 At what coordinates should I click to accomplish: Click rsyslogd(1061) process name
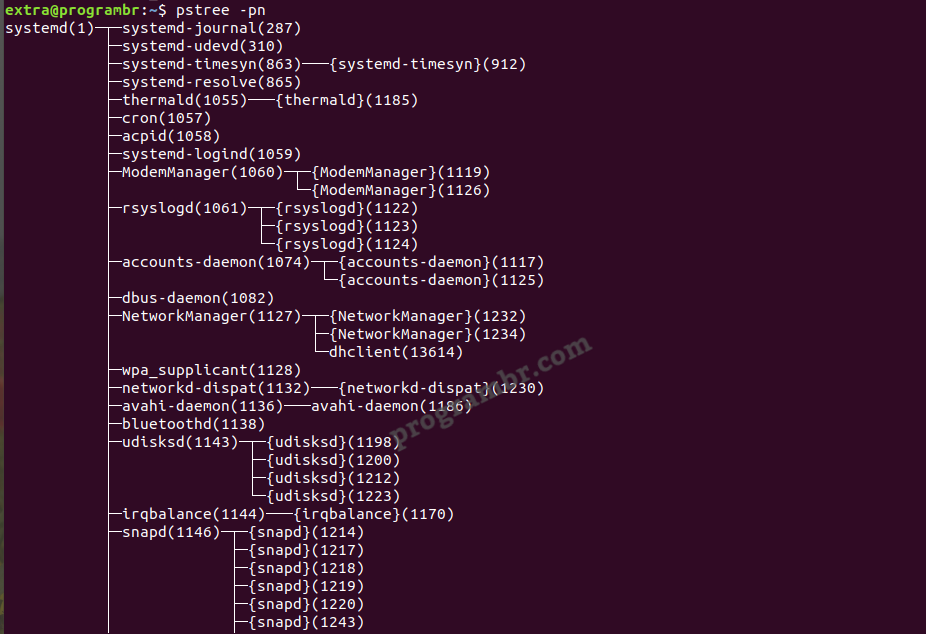click(184, 208)
